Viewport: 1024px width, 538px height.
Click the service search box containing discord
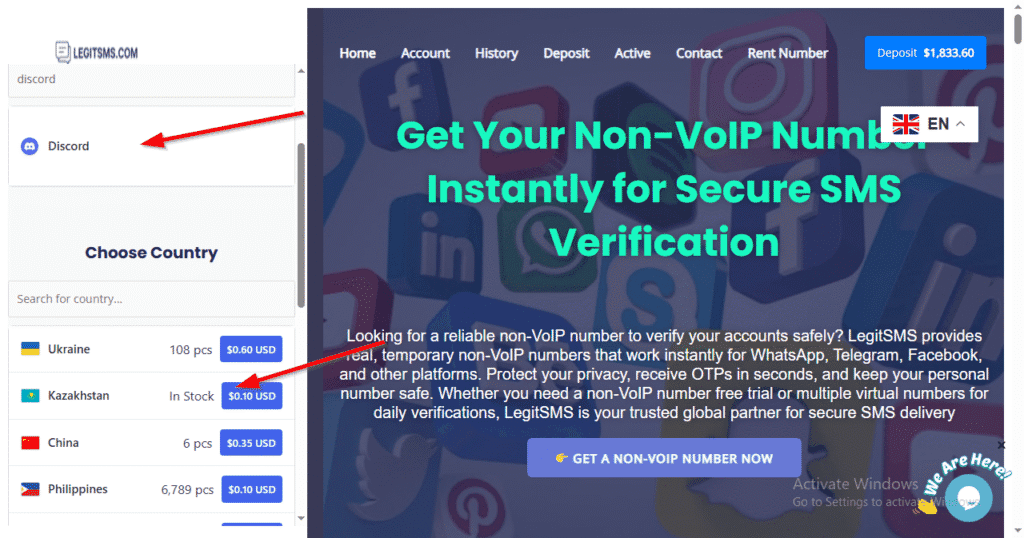pos(150,79)
